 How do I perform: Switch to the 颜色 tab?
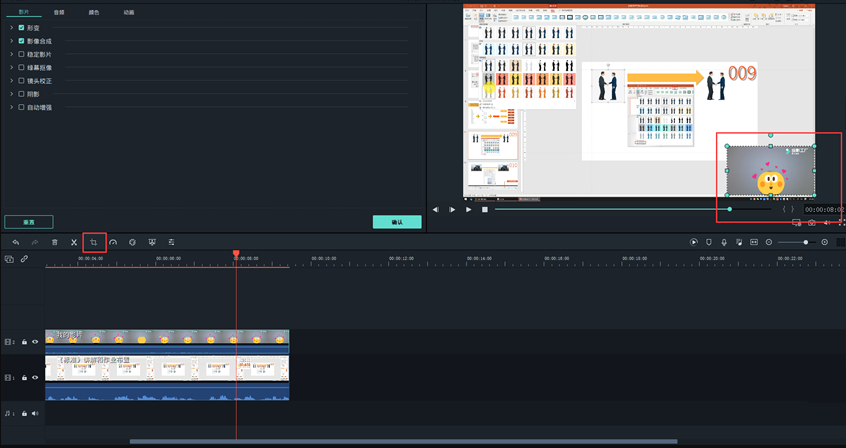[94, 11]
